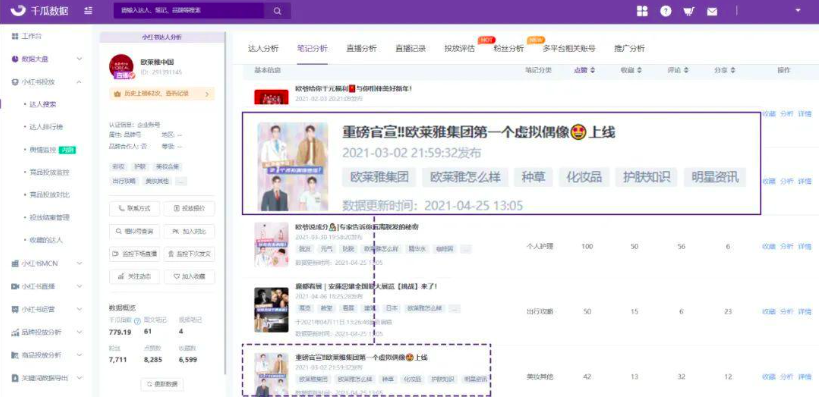Select 商品投放对比 in the sidebar

coord(50,195)
